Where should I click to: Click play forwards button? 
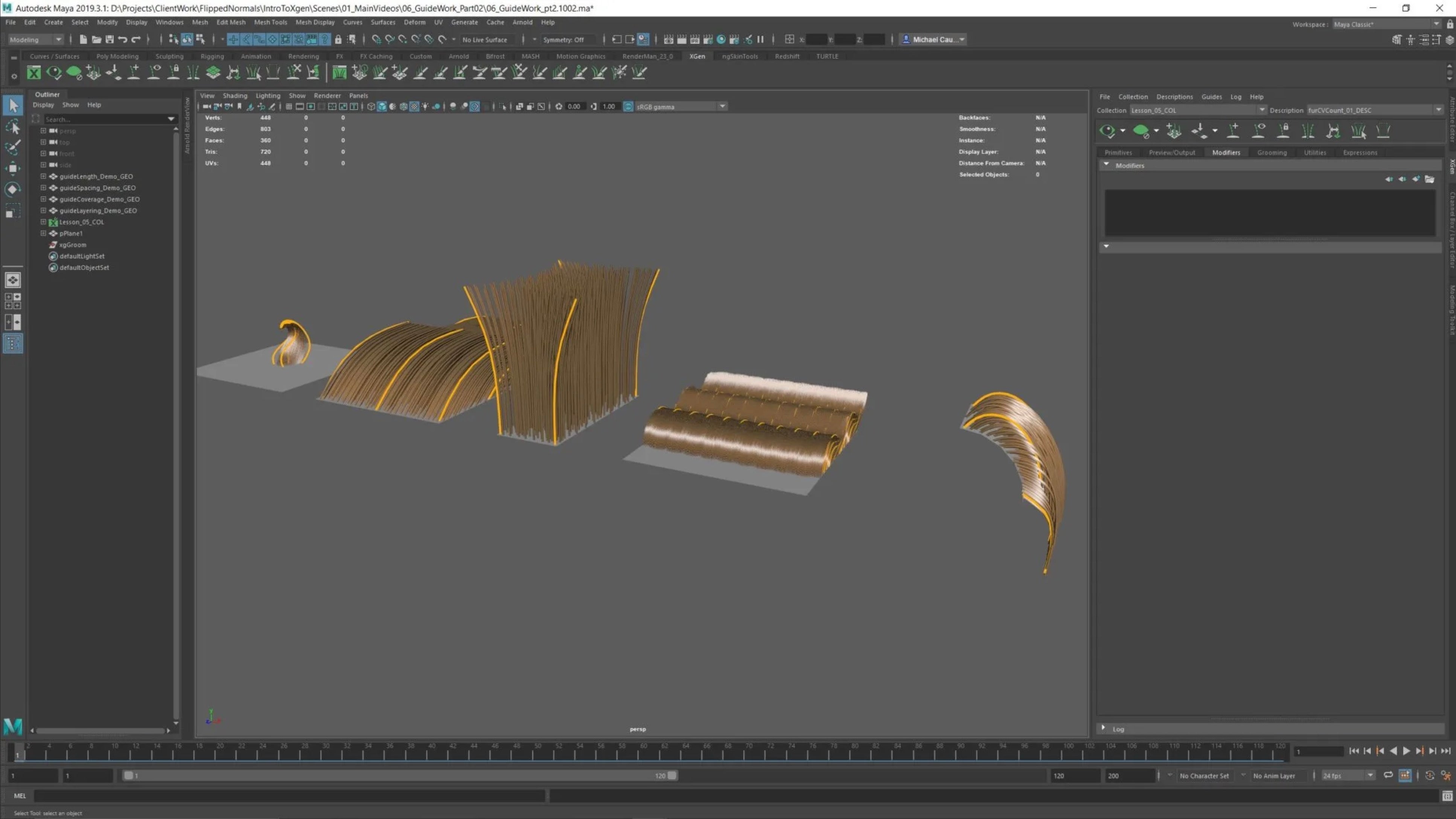(x=1406, y=750)
